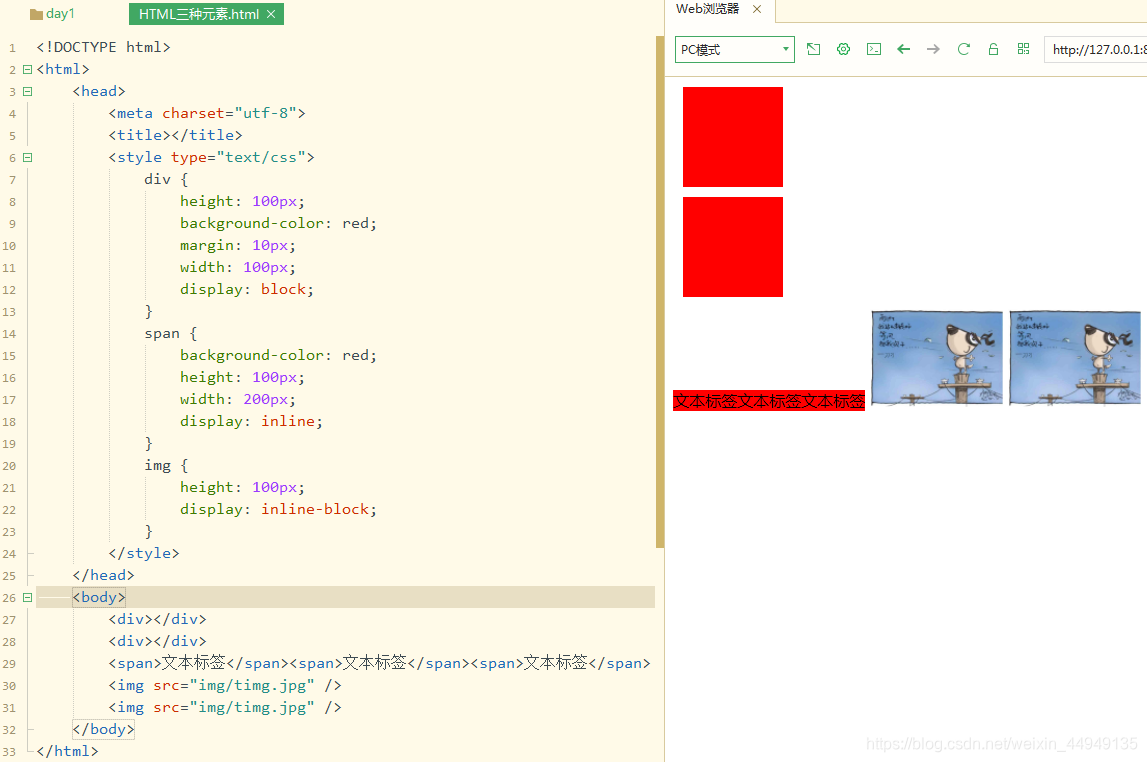
Task: Collapse the style block at line 6
Action: pyautogui.click(x=27, y=157)
